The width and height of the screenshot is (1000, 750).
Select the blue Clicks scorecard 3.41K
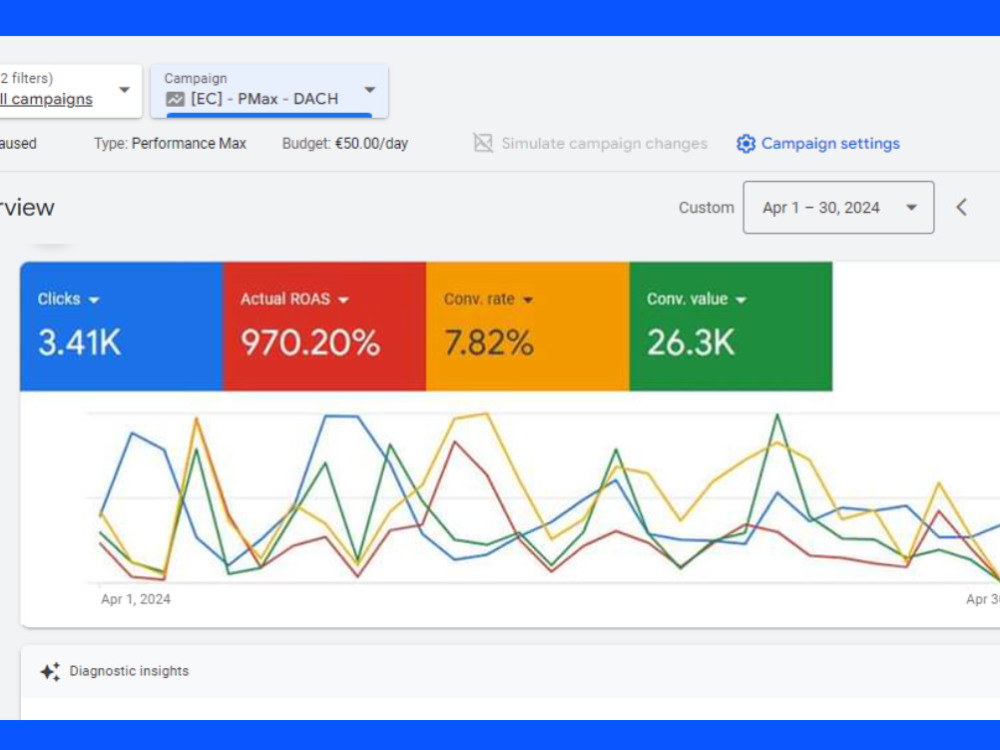(x=121, y=326)
